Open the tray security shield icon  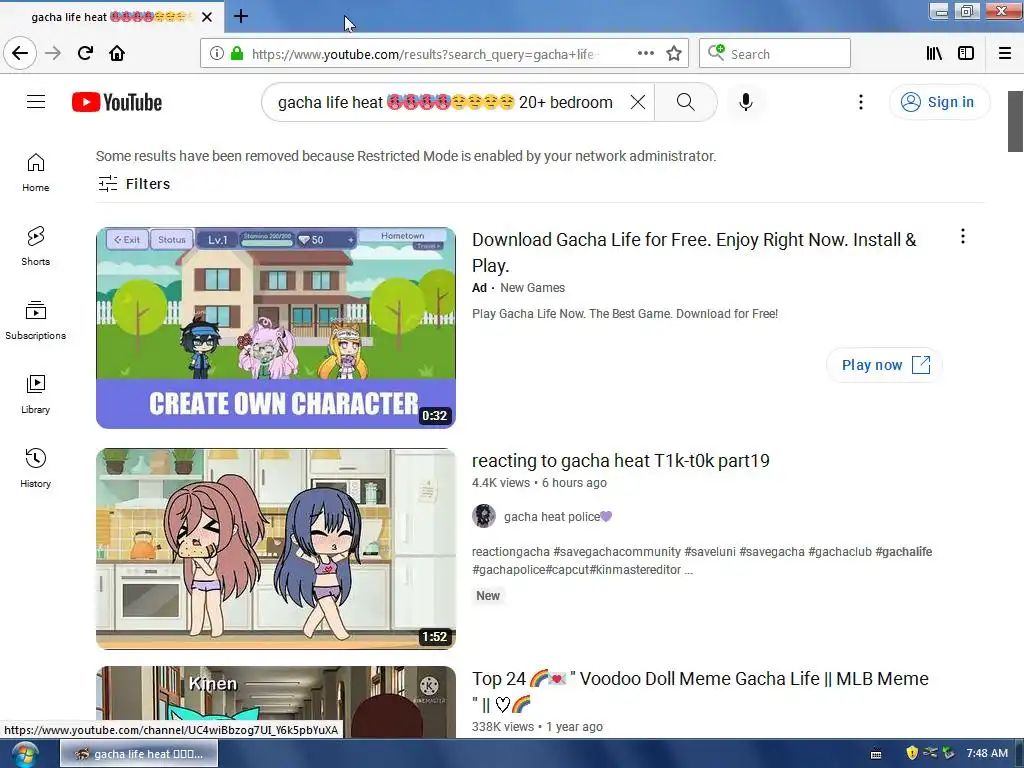pos(912,754)
